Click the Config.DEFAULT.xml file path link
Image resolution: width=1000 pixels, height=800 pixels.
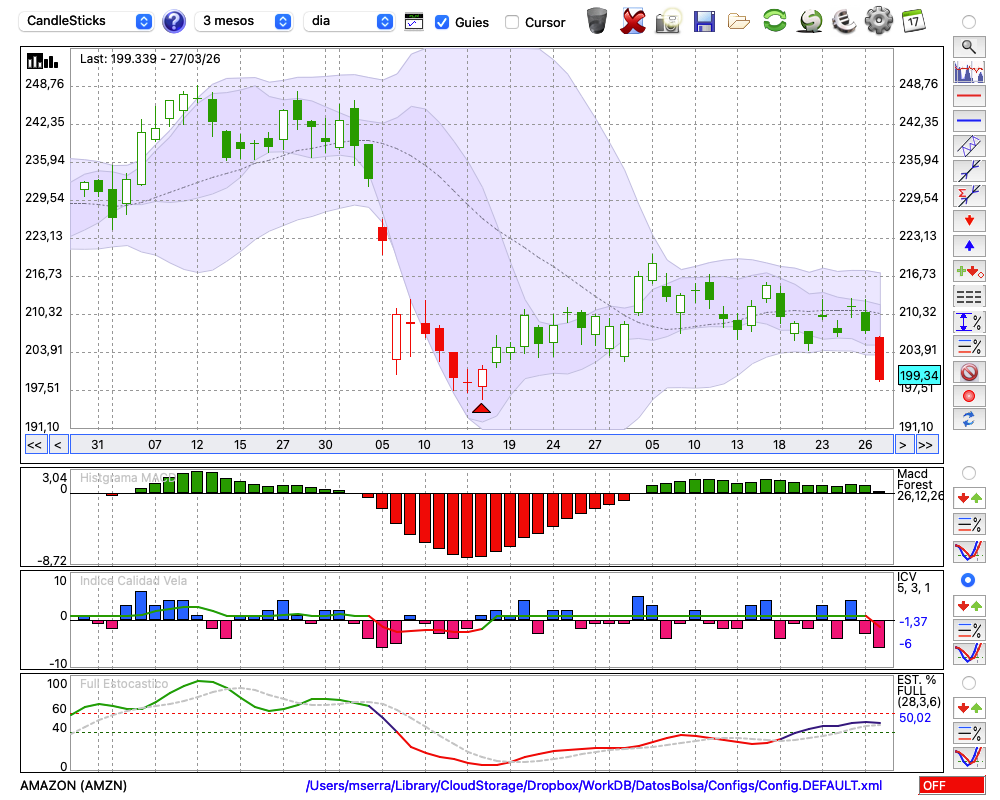point(594,786)
